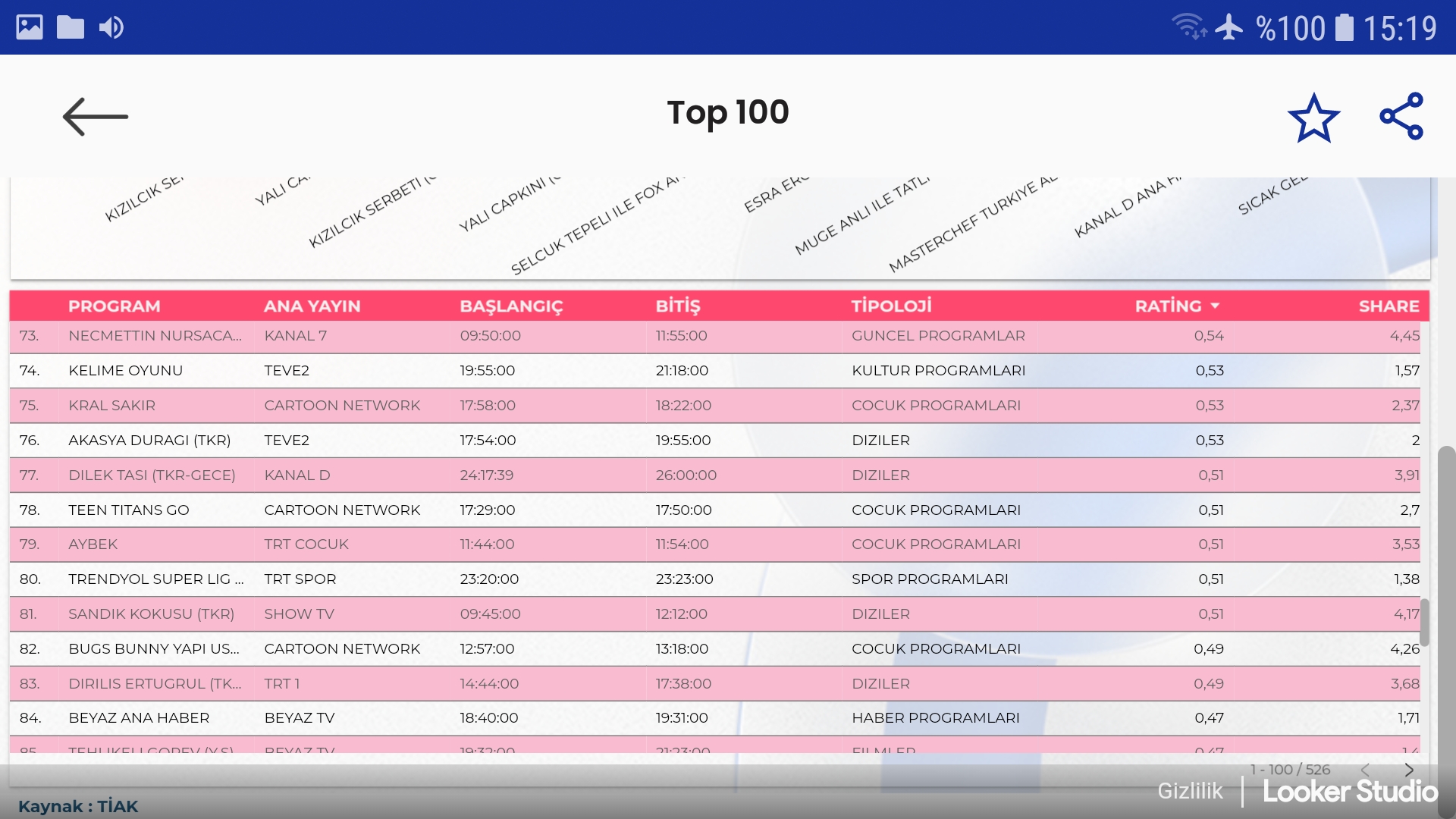The width and height of the screenshot is (1456, 819).
Task: Toggle sort order with the RATING arrow
Action: click(x=1215, y=306)
